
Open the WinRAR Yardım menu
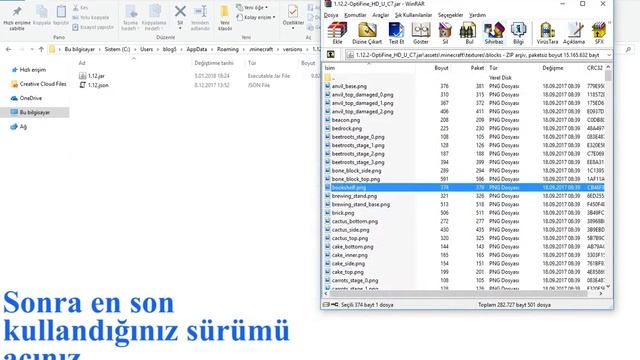477,15
